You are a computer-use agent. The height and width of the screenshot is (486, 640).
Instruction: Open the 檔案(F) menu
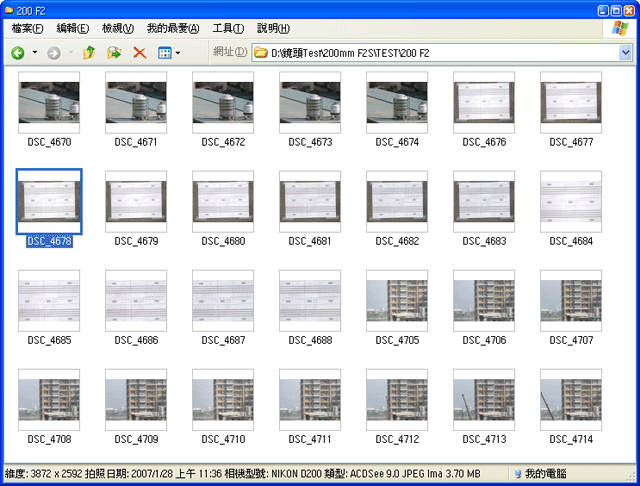pyautogui.click(x=27, y=28)
